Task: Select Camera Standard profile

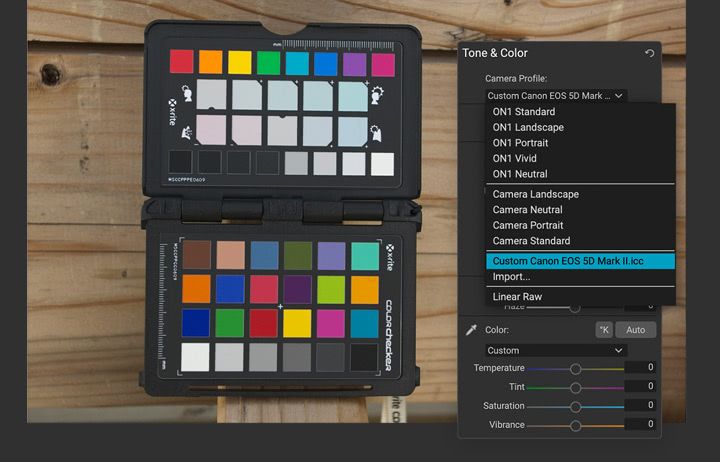Action: (x=580, y=241)
